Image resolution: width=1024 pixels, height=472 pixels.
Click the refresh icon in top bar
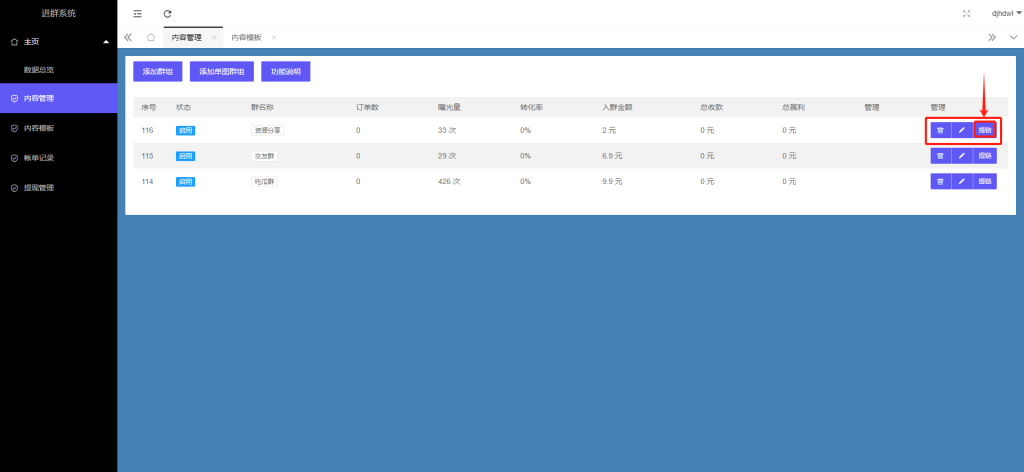pyautogui.click(x=167, y=13)
